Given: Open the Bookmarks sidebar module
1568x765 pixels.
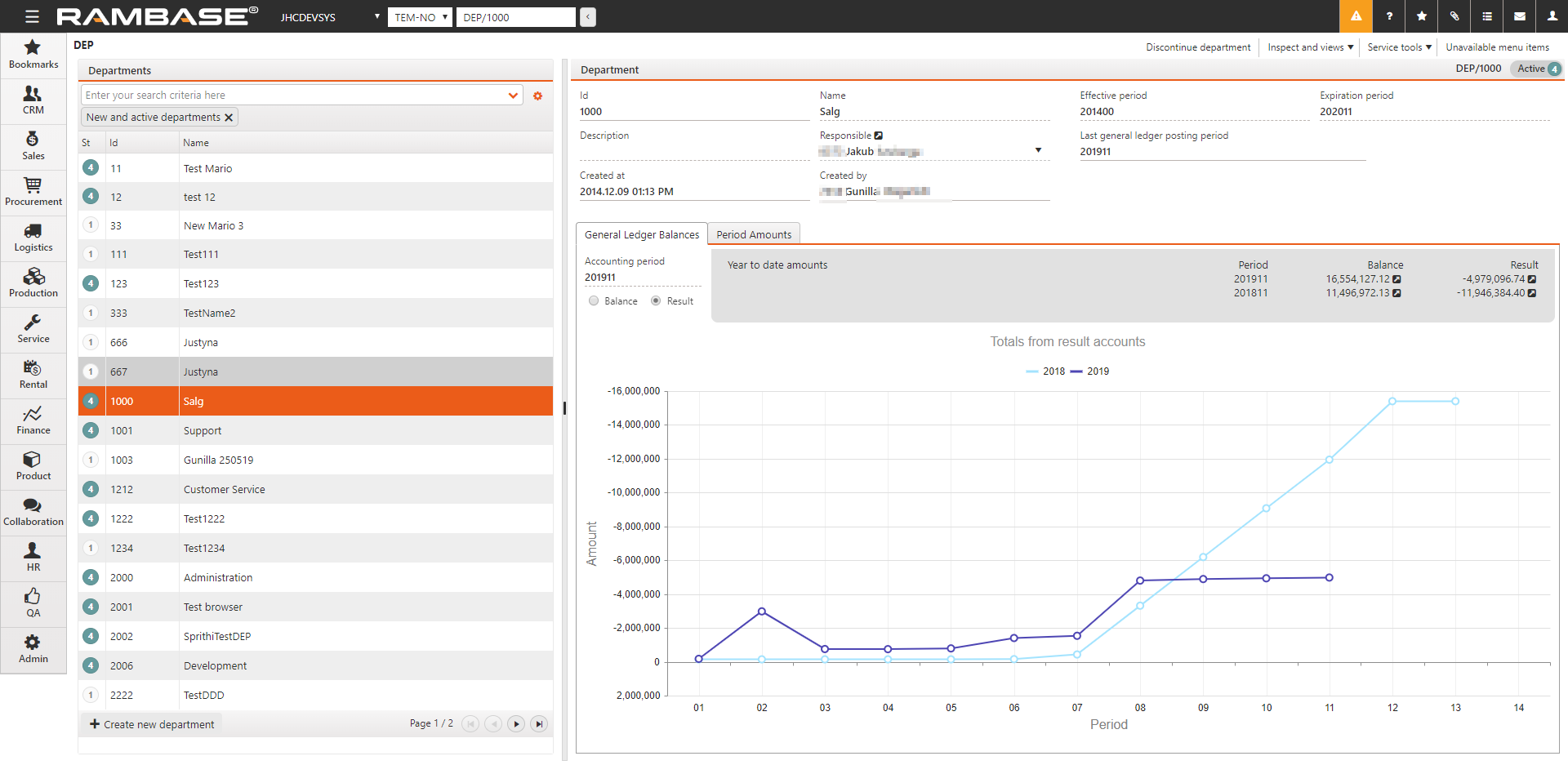Looking at the screenshot, I should coord(33,54).
